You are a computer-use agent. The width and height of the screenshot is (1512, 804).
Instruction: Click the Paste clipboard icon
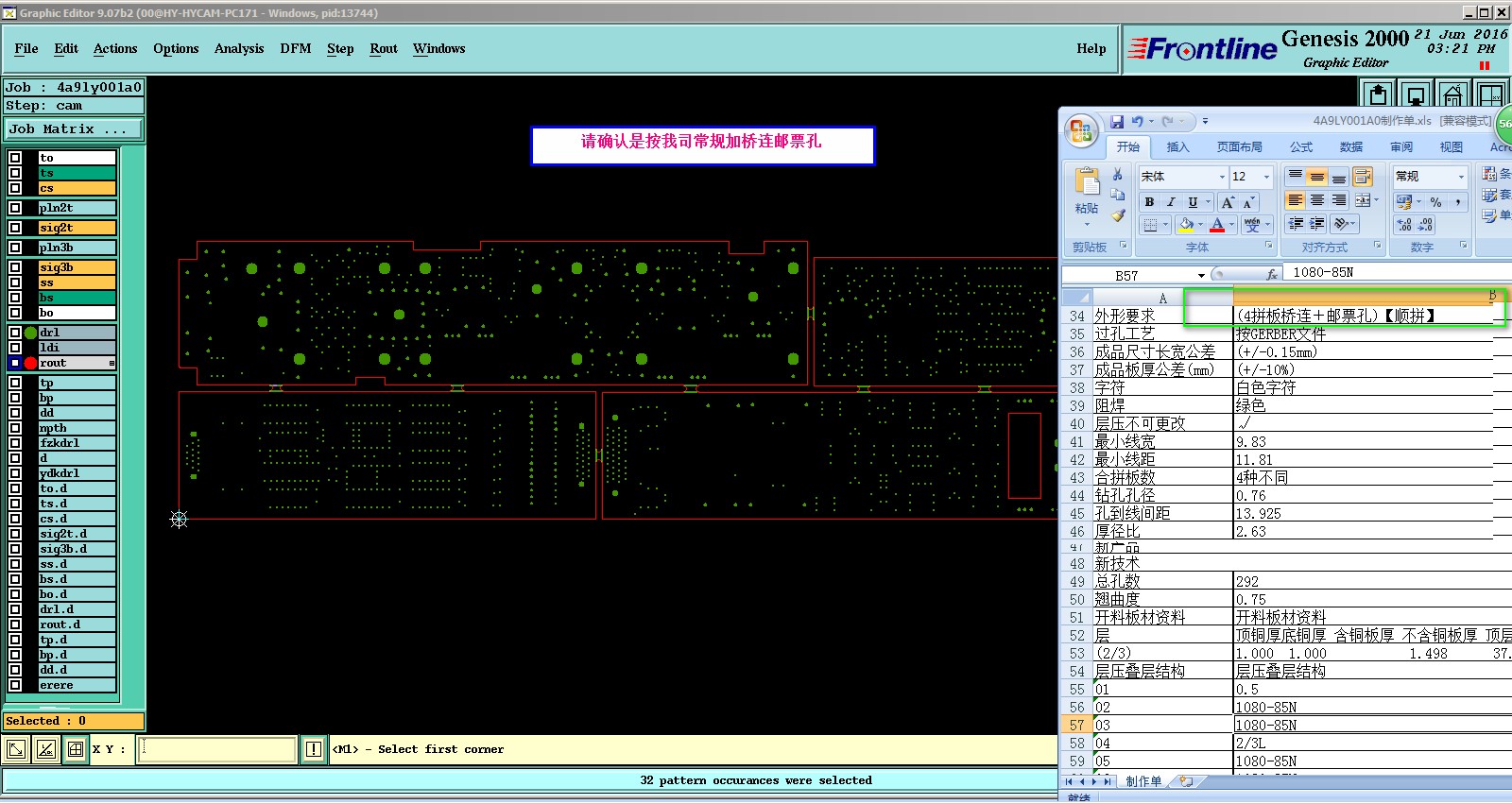(1088, 181)
